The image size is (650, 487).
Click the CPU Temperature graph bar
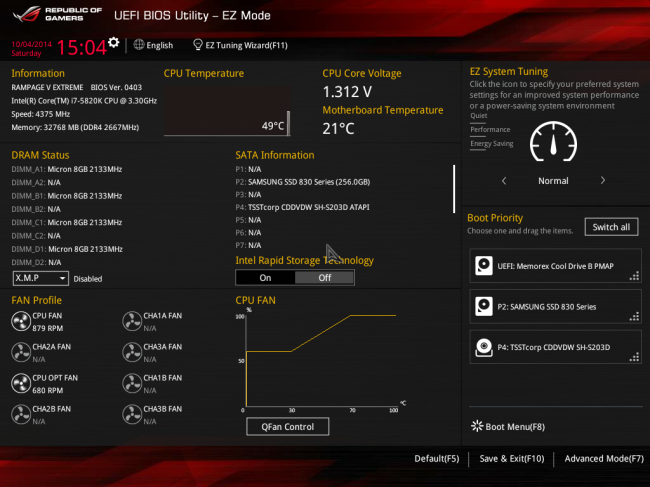tap(288, 123)
